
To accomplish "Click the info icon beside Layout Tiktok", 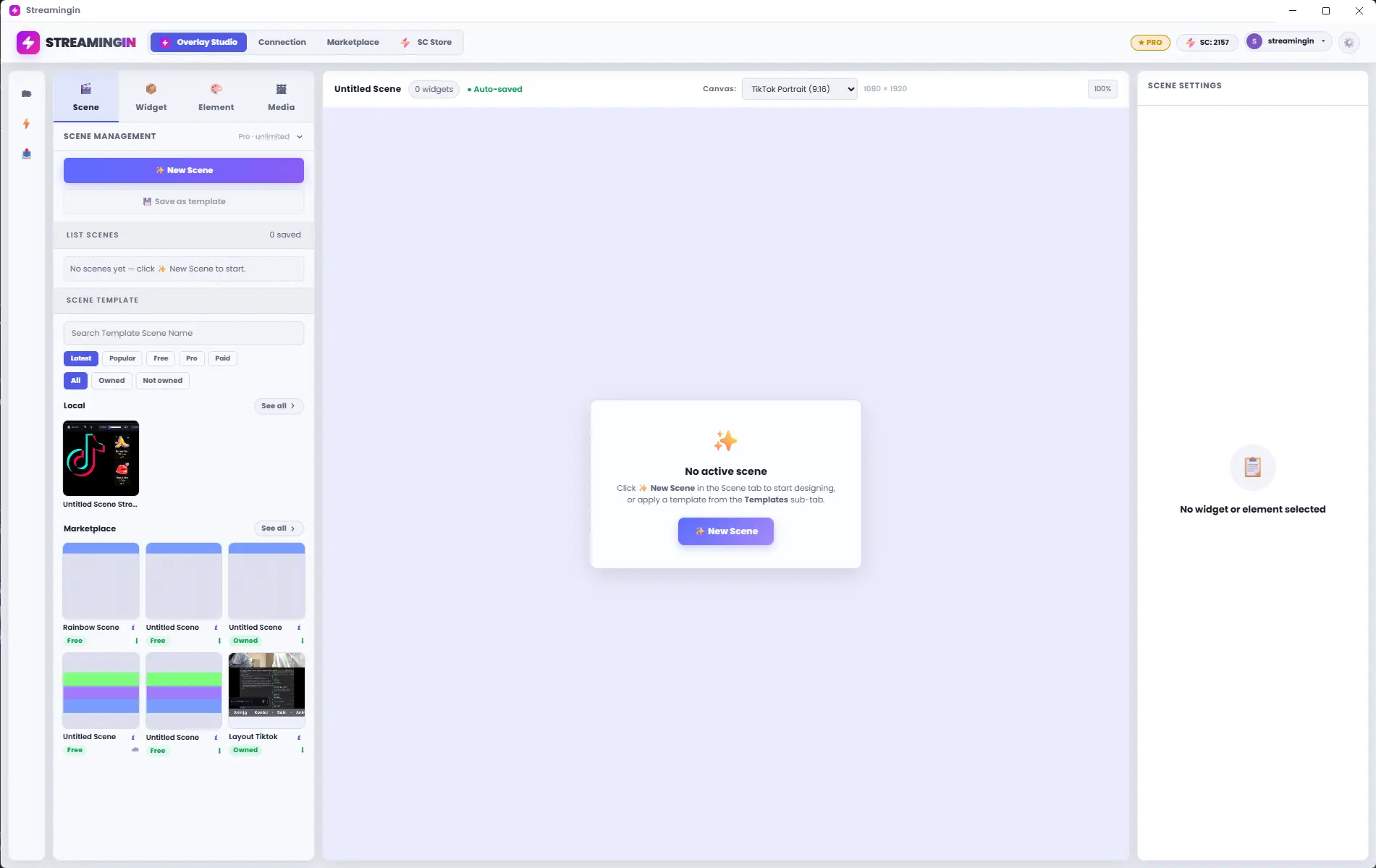I will (299, 737).
